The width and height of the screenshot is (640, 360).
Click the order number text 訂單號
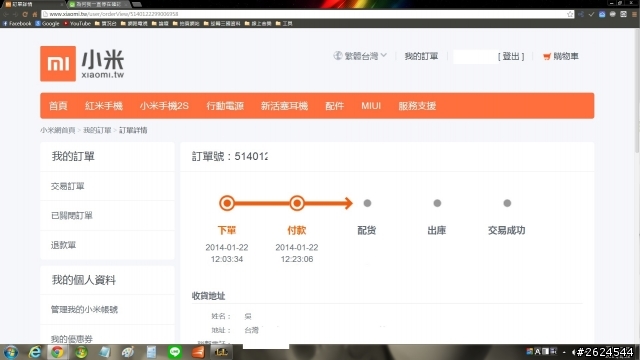coord(230,156)
